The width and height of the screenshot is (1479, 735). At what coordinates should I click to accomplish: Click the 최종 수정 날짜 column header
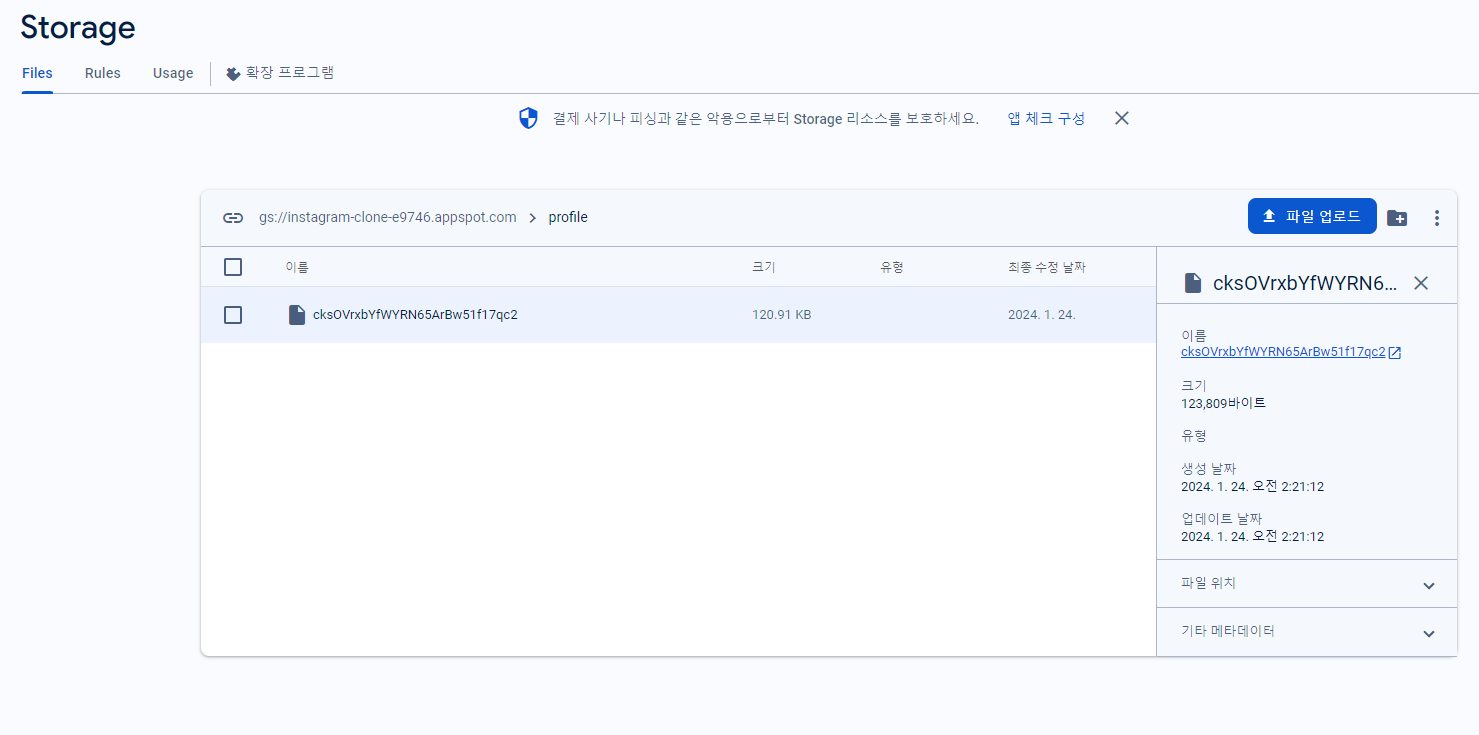point(1047,267)
